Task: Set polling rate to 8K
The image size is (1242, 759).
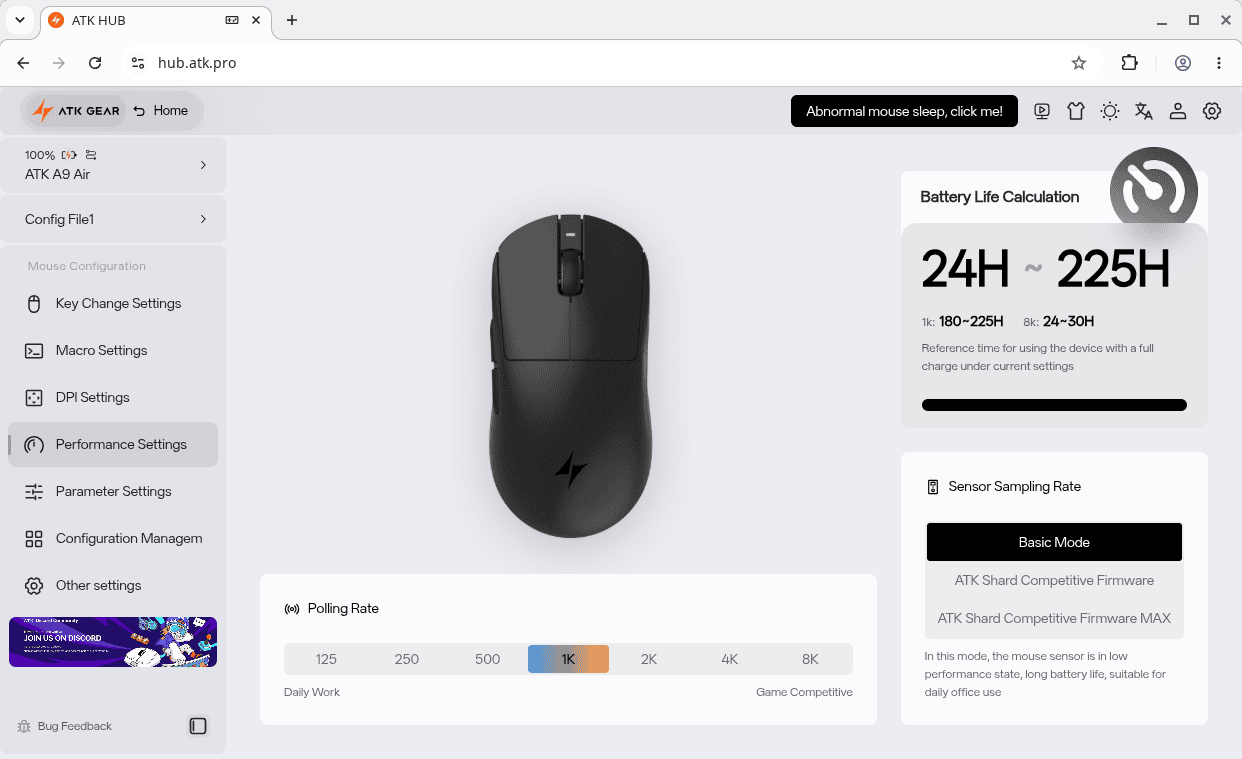Action: (x=810, y=659)
